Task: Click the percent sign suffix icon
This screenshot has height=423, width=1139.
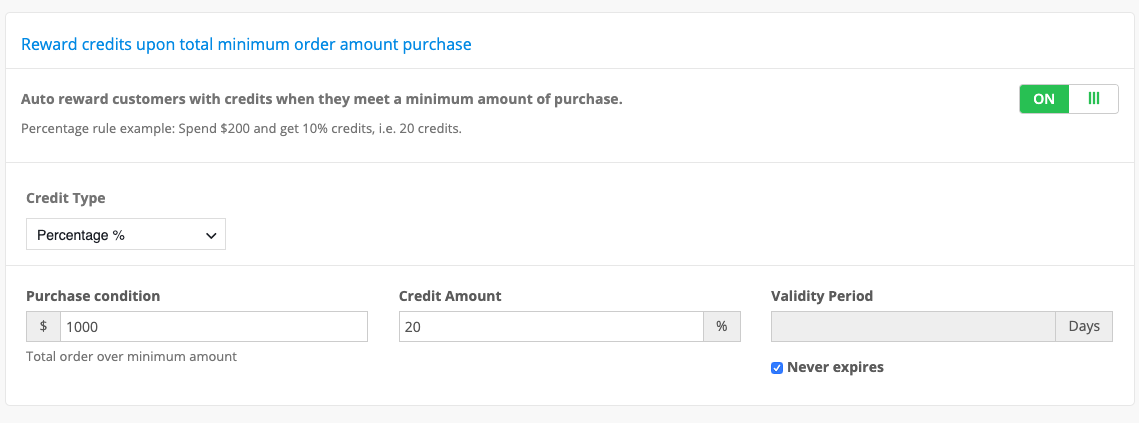Action: tap(721, 327)
